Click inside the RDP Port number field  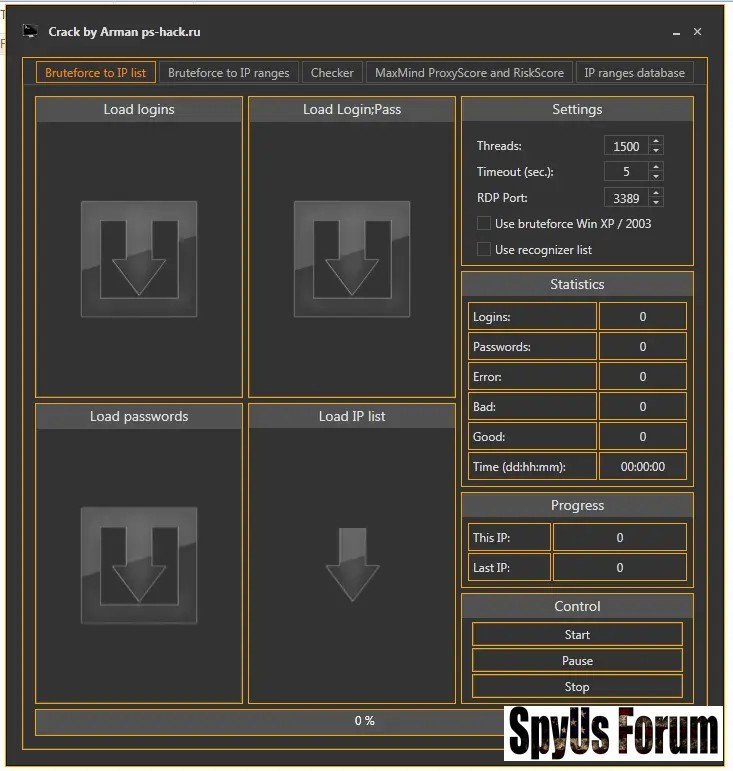click(626, 197)
